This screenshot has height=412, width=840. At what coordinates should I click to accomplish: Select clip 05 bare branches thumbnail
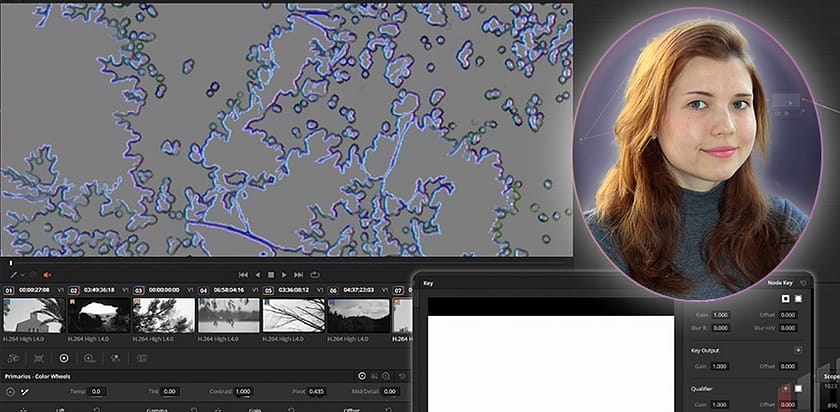[x=294, y=316]
